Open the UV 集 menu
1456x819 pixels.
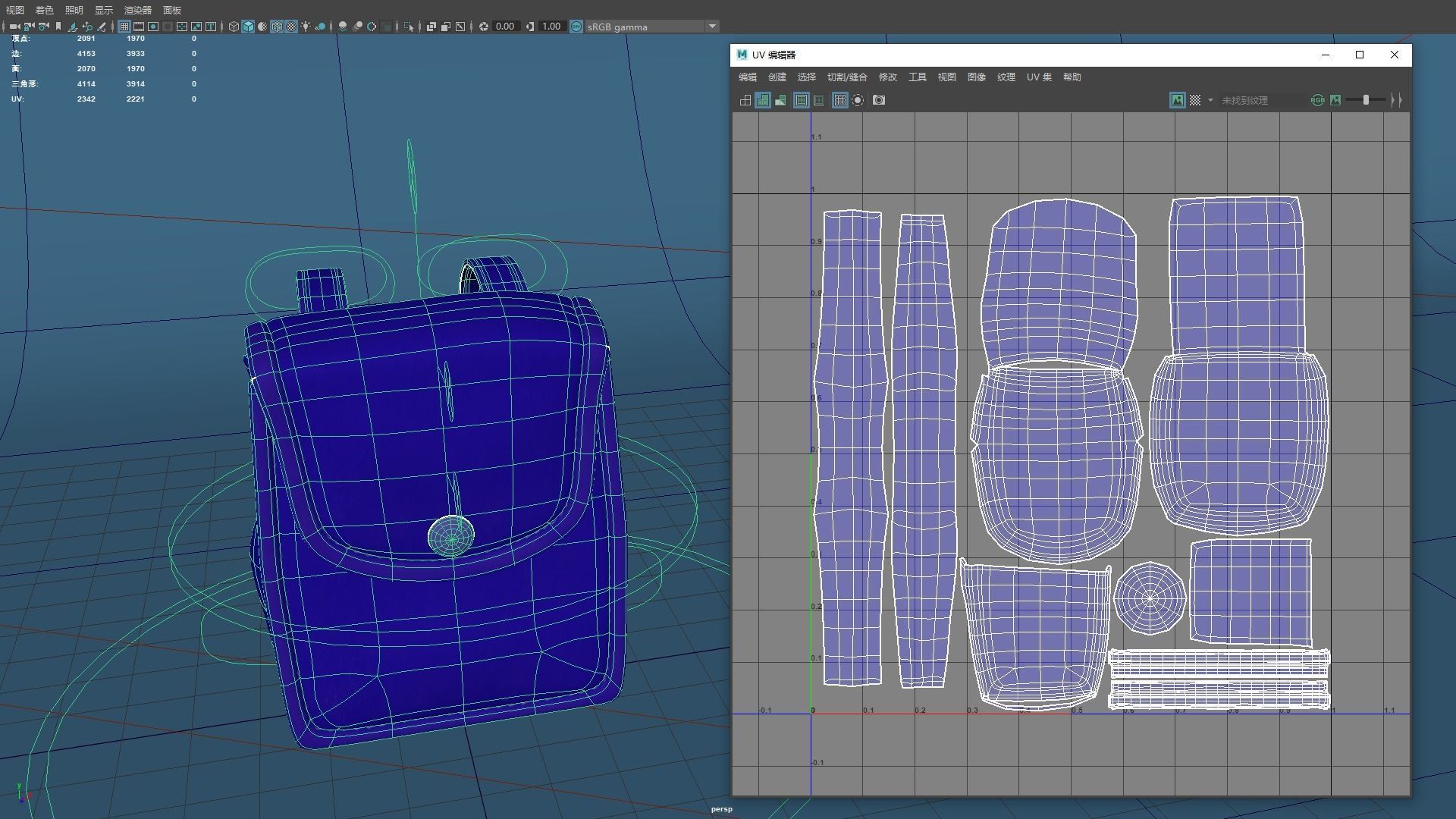[x=1038, y=77]
